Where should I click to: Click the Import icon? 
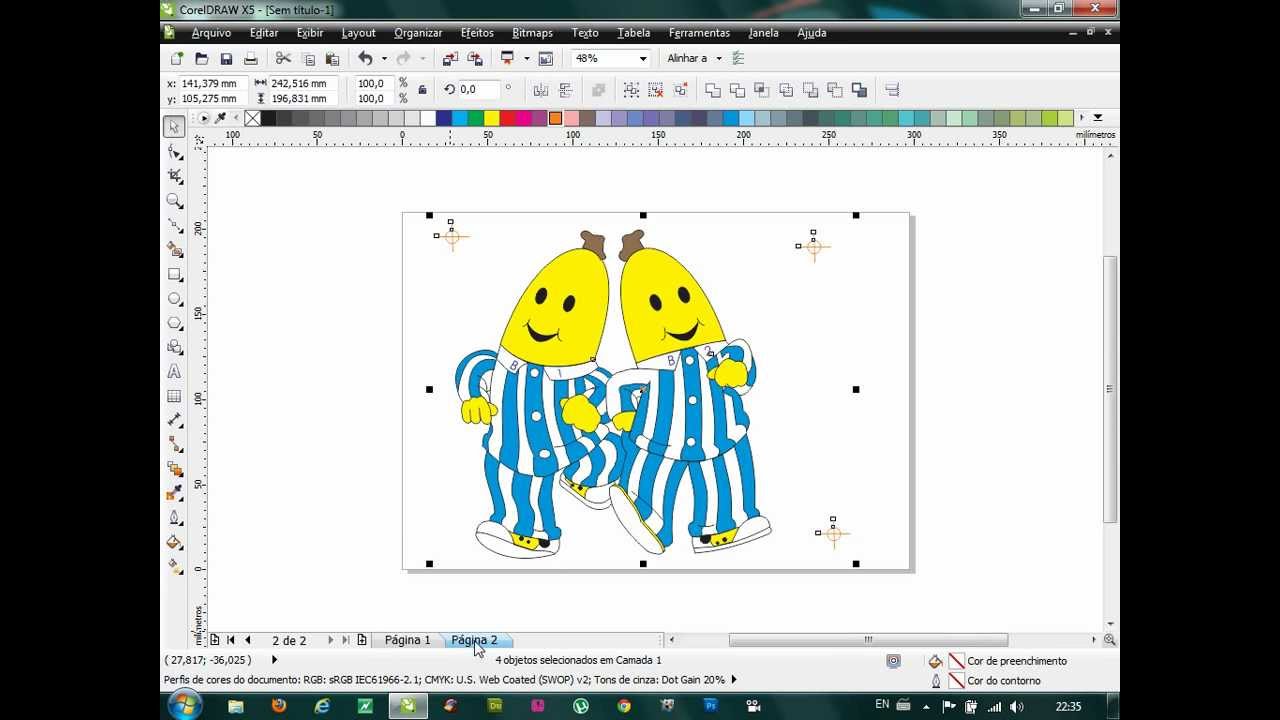[451, 58]
